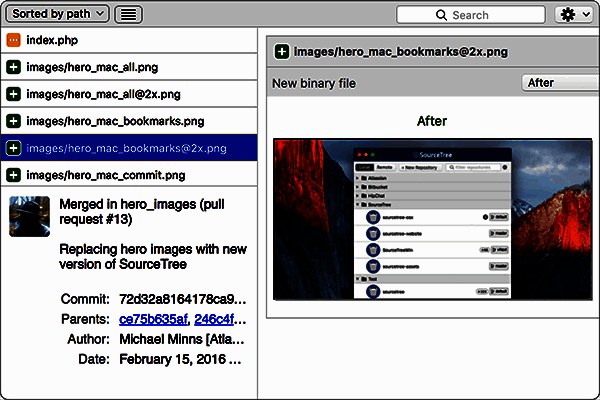Click the plus icon in the diff header
Image resolution: width=600 pixels, height=400 pixels.
282,52
